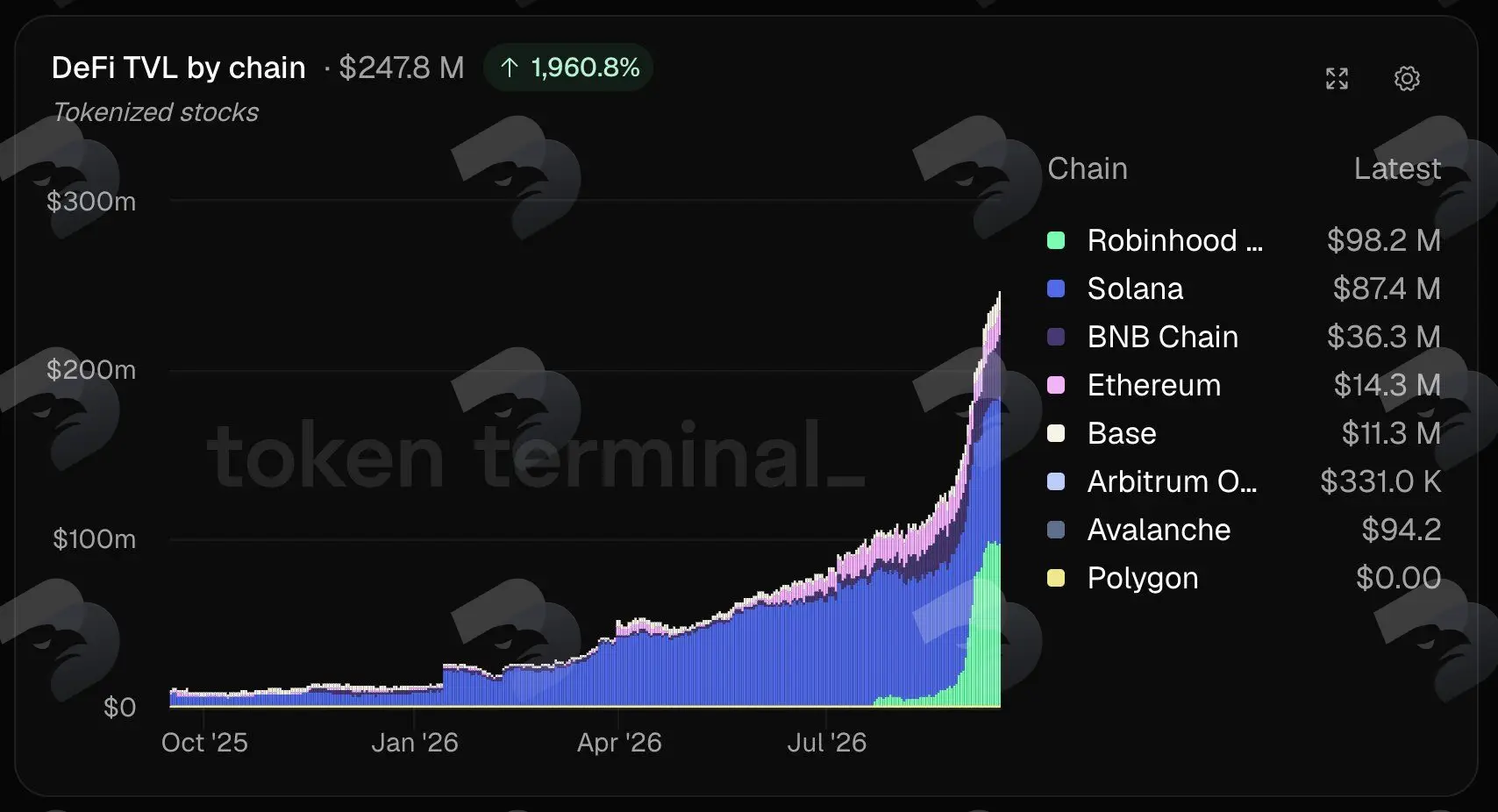Screen dimensions: 1498x812
Task: Toggle Base white legend swatch
Action: pos(1056,433)
